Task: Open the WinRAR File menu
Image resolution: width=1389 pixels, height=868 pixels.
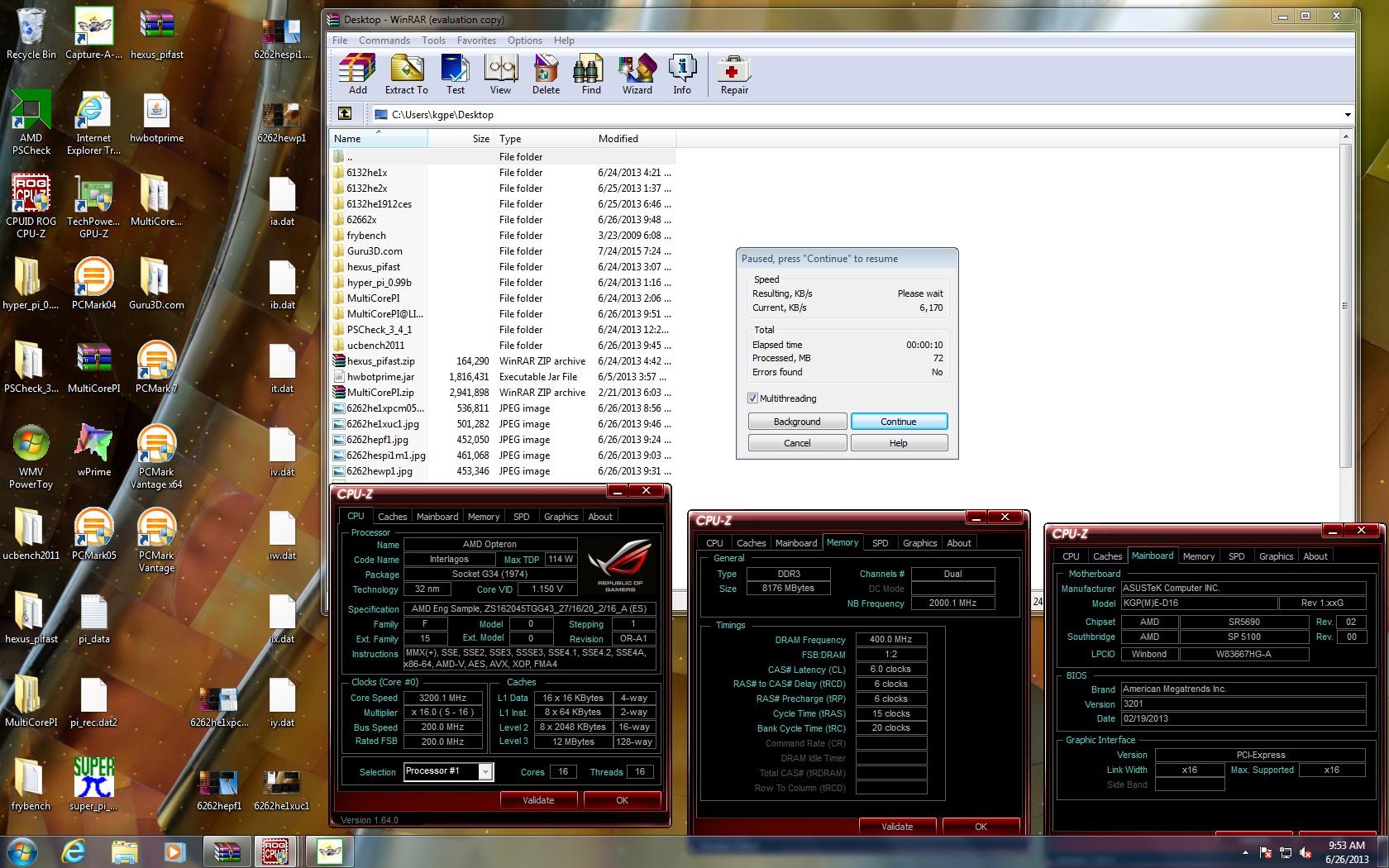Action: [x=340, y=40]
